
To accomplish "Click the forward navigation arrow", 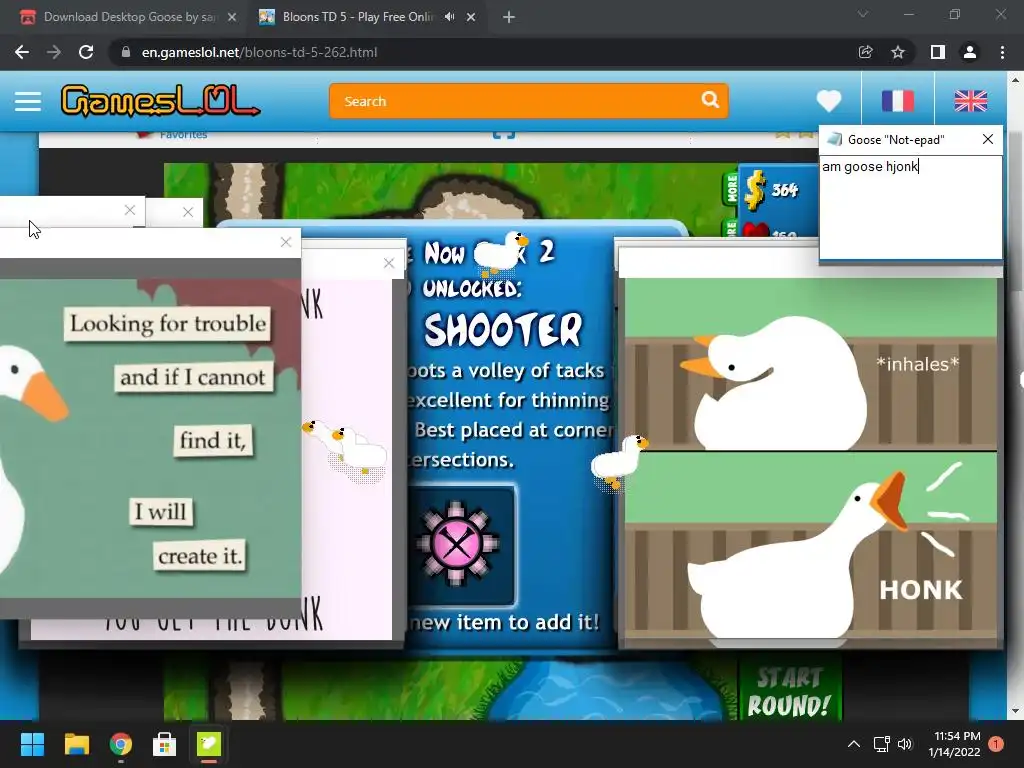I will coord(54,52).
